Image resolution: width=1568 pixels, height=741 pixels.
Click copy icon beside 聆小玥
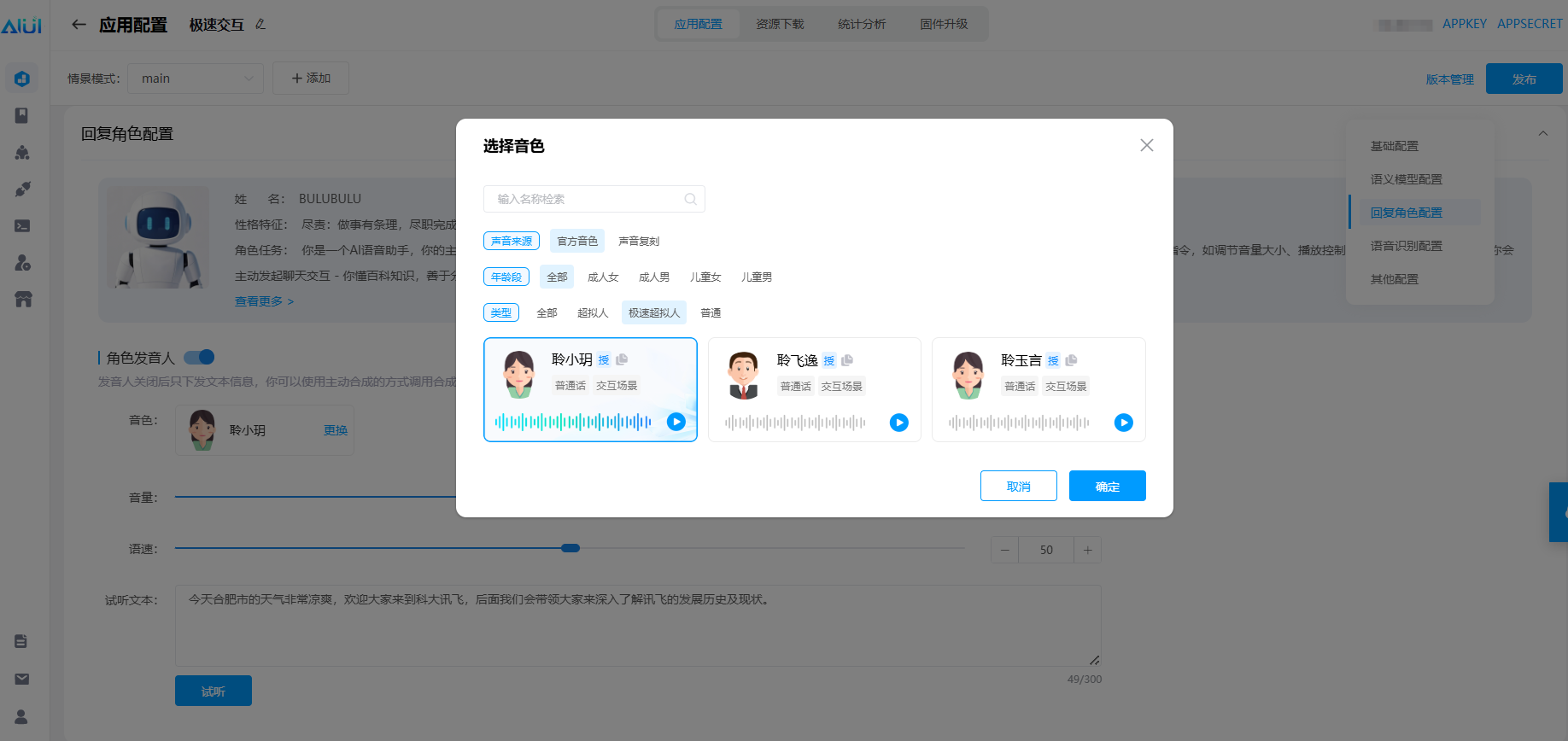[622, 359]
